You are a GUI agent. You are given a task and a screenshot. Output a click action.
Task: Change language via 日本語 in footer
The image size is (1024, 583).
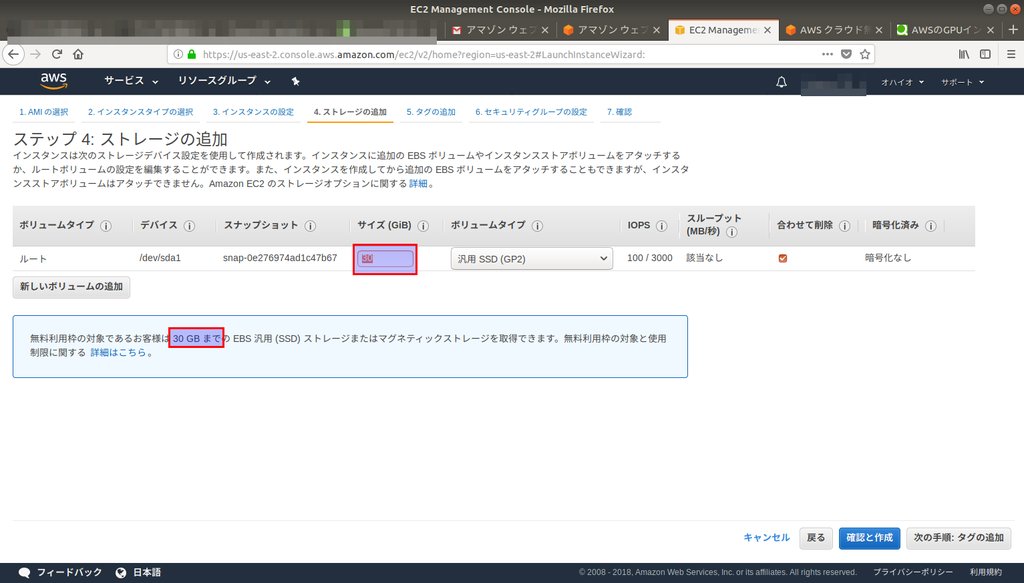tap(147, 573)
